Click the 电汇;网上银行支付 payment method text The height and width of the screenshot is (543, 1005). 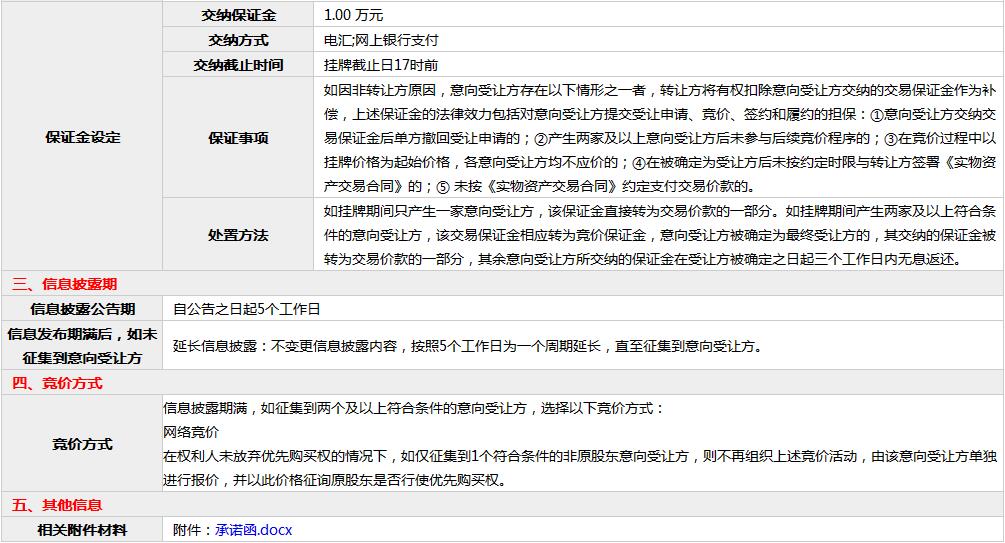click(381, 41)
